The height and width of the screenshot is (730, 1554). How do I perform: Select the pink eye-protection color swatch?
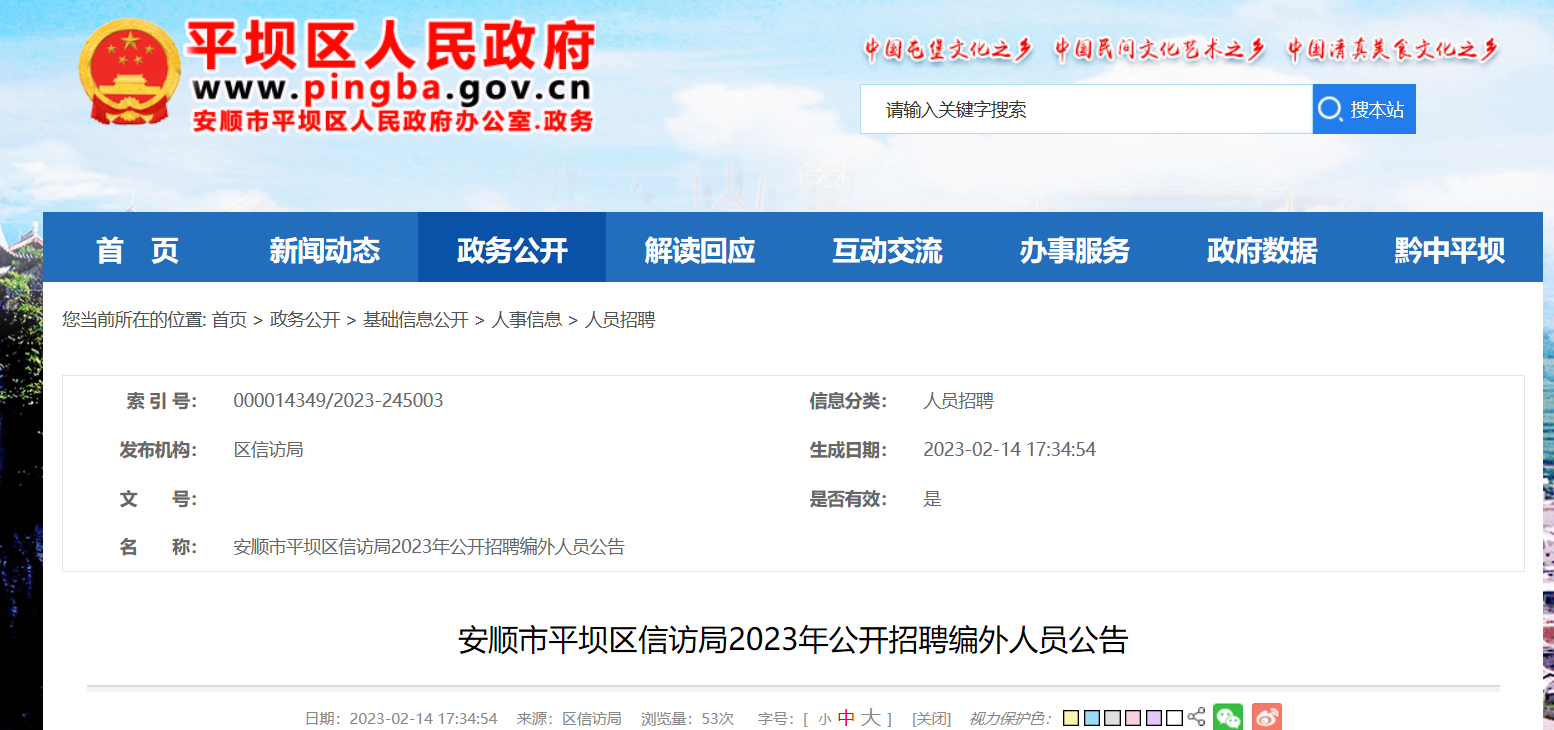click(x=1133, y=718)
